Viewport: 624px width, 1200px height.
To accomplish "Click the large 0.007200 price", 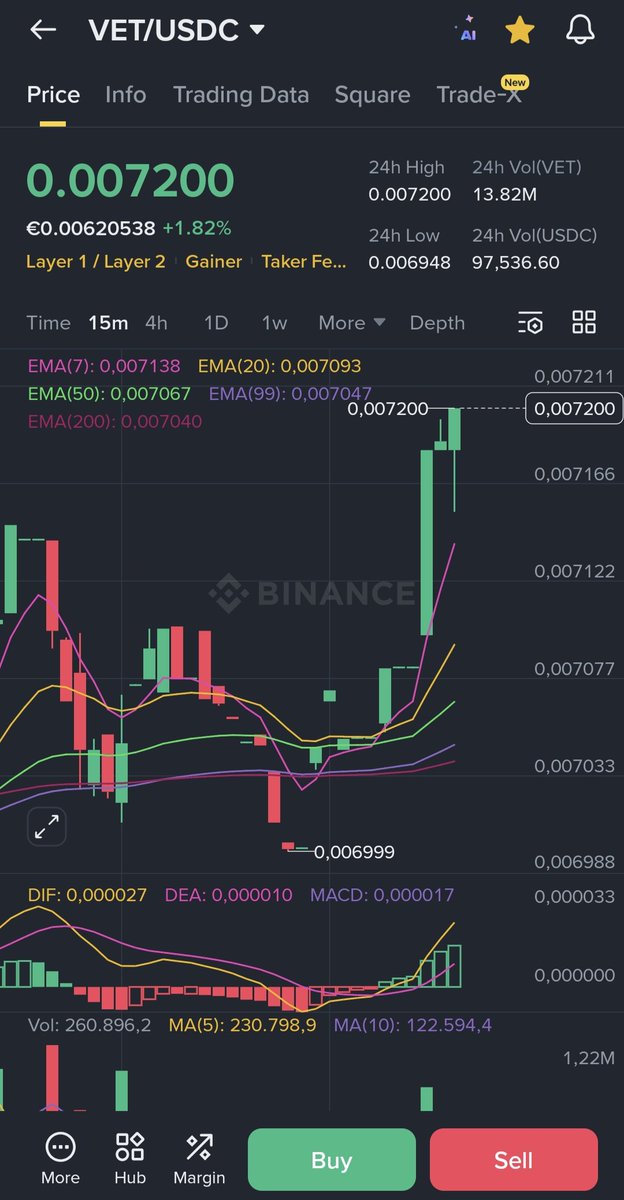I will (x=130, y=181).
